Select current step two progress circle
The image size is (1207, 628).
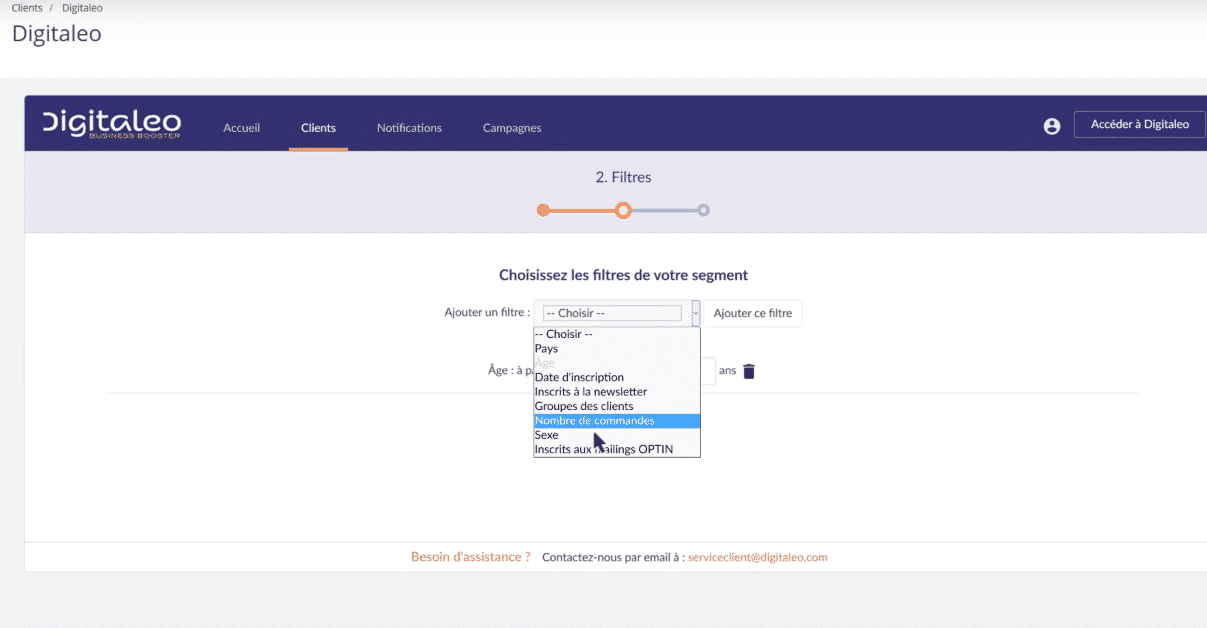pos(623,210)
